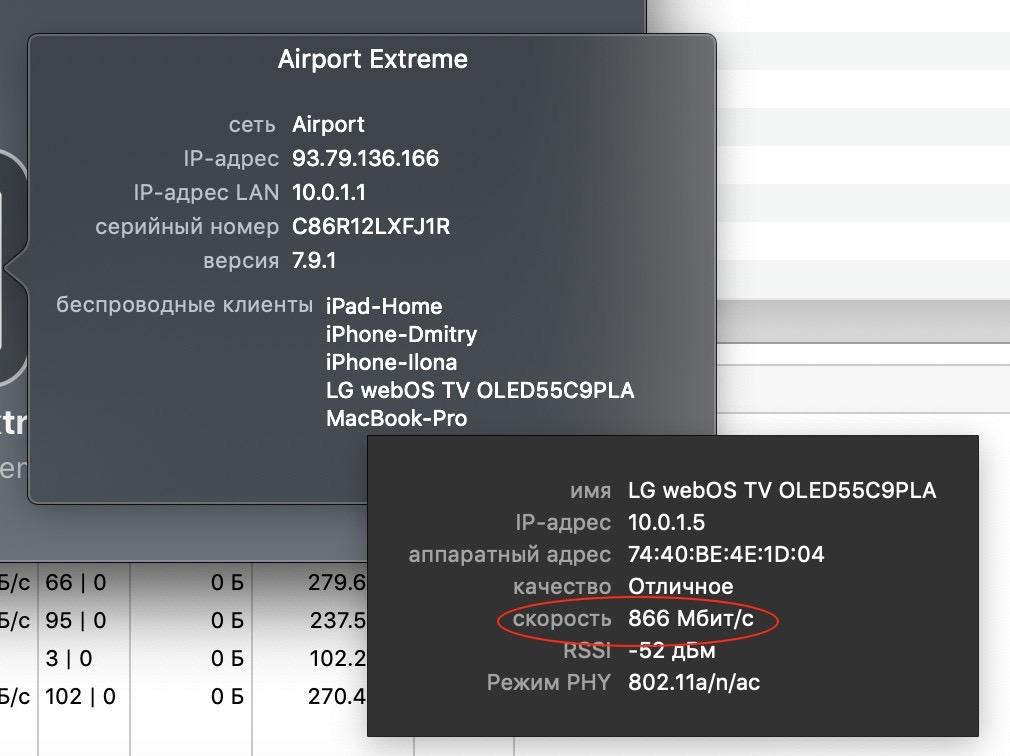This screenshot has height=756, width=1010.
Task: Click LAN IP address 10.0.1.1
Action: pyautogui.click(x=328, y=193)
